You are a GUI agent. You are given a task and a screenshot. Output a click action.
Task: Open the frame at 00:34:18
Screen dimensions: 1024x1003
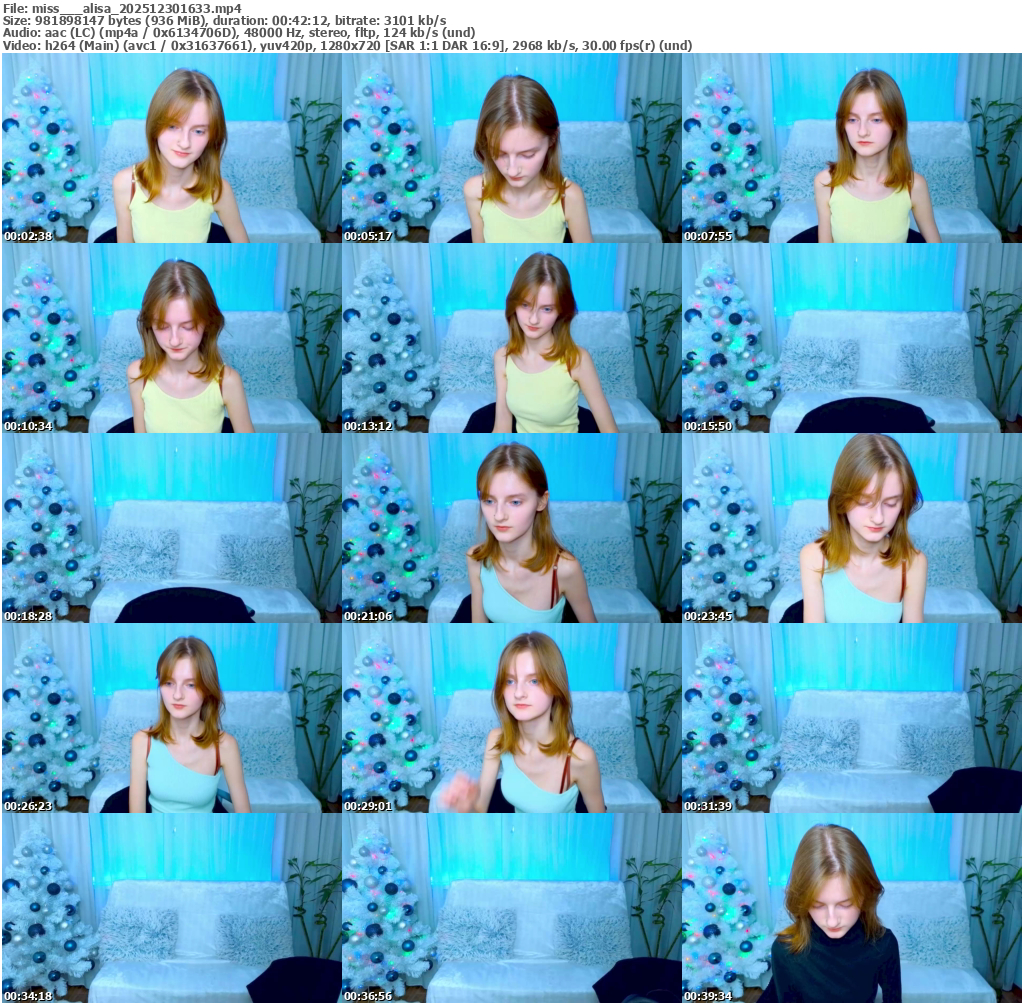[171, 908]
